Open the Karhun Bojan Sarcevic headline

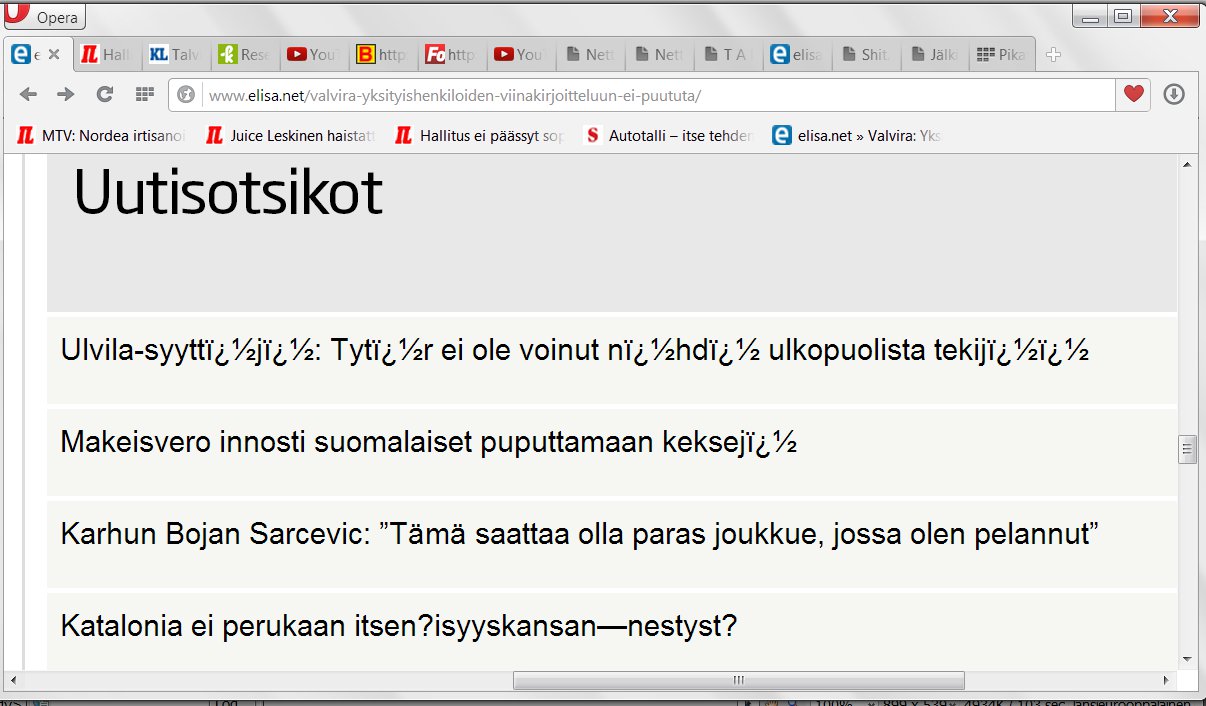580,534
